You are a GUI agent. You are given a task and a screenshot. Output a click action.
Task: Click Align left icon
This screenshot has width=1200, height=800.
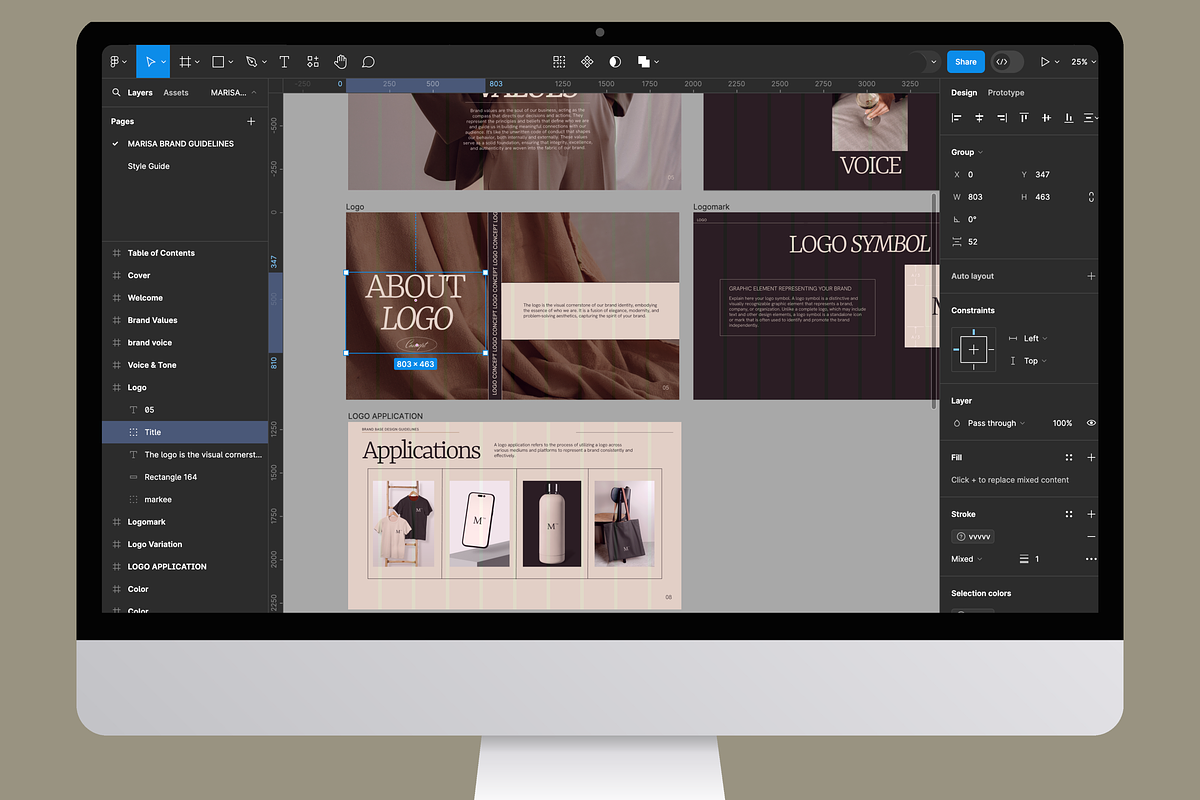pos(957,118)
